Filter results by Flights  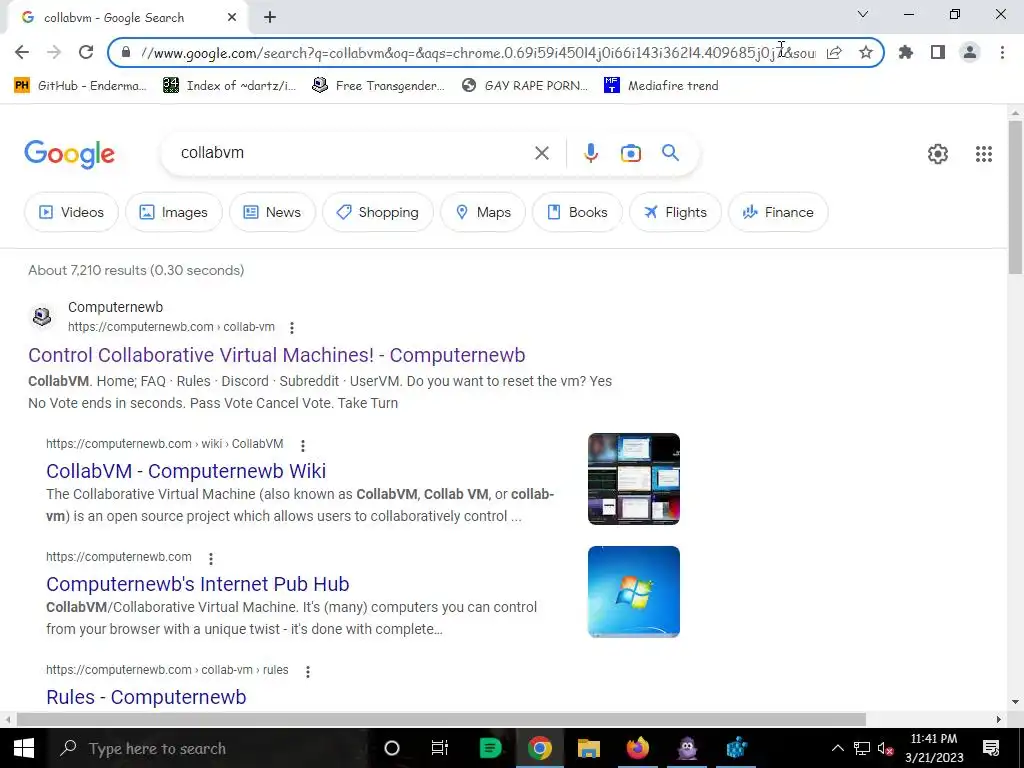pyautogui.click(x=675, y=212)
